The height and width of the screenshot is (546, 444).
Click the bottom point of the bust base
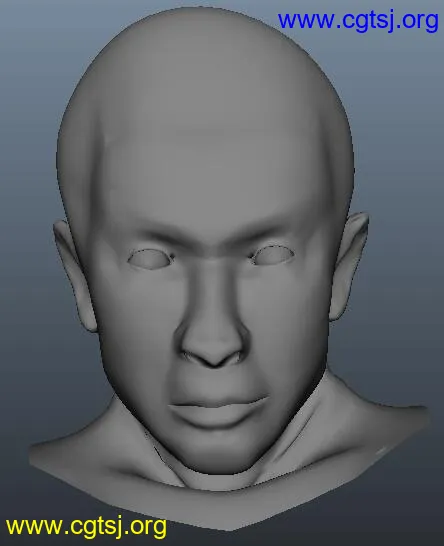[232, 528]
